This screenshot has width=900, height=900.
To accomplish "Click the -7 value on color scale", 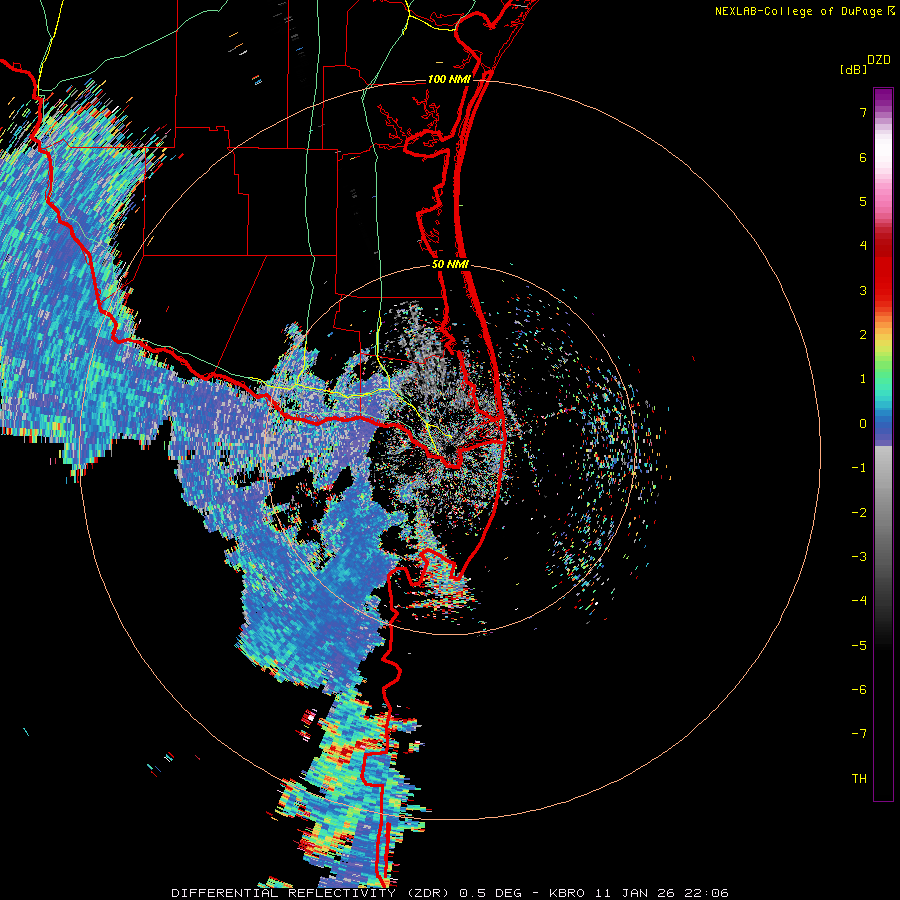I will point(859,734).
